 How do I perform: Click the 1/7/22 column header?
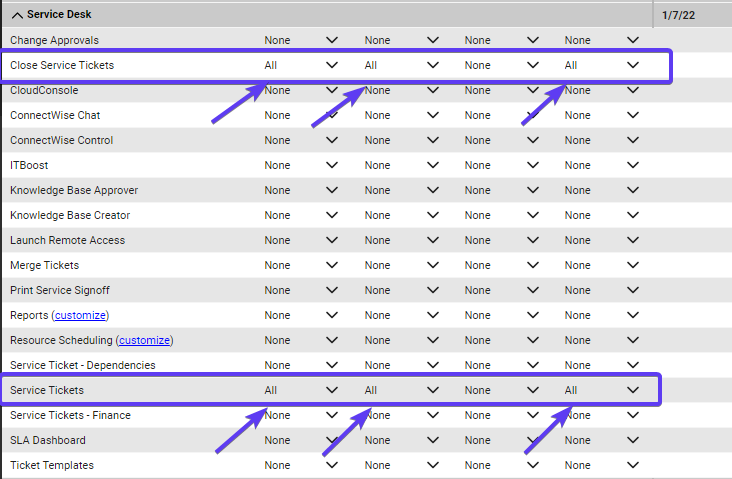point(681,15)
